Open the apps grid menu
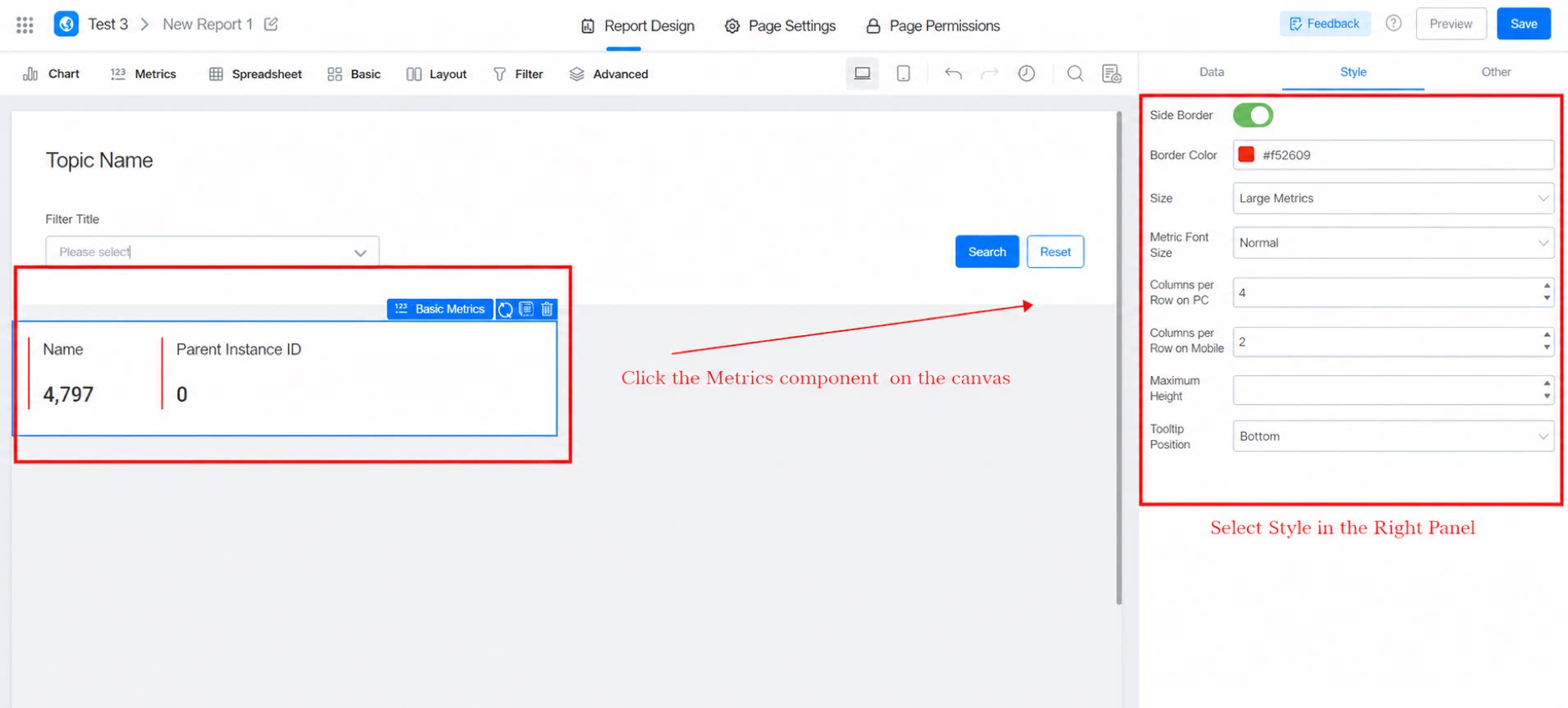The image size is (1568, 708). [x=25, y=25]
